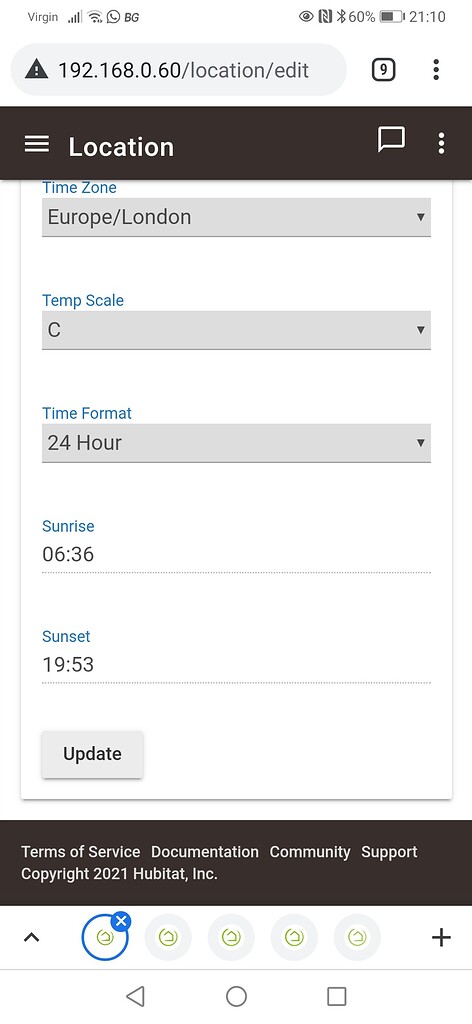Tap the not-secure warning triangle icon
Viewport: 472px width, 1024px height.
coord(36,69)
